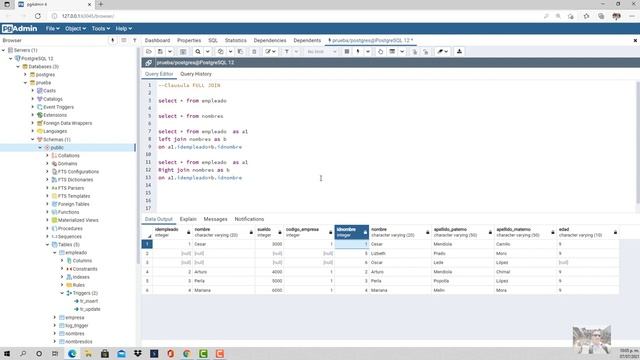Image resolution: width=640 pixels, height=360 pixels.
Task: Select the tr_update trigger item
Action: pos(90,309)
